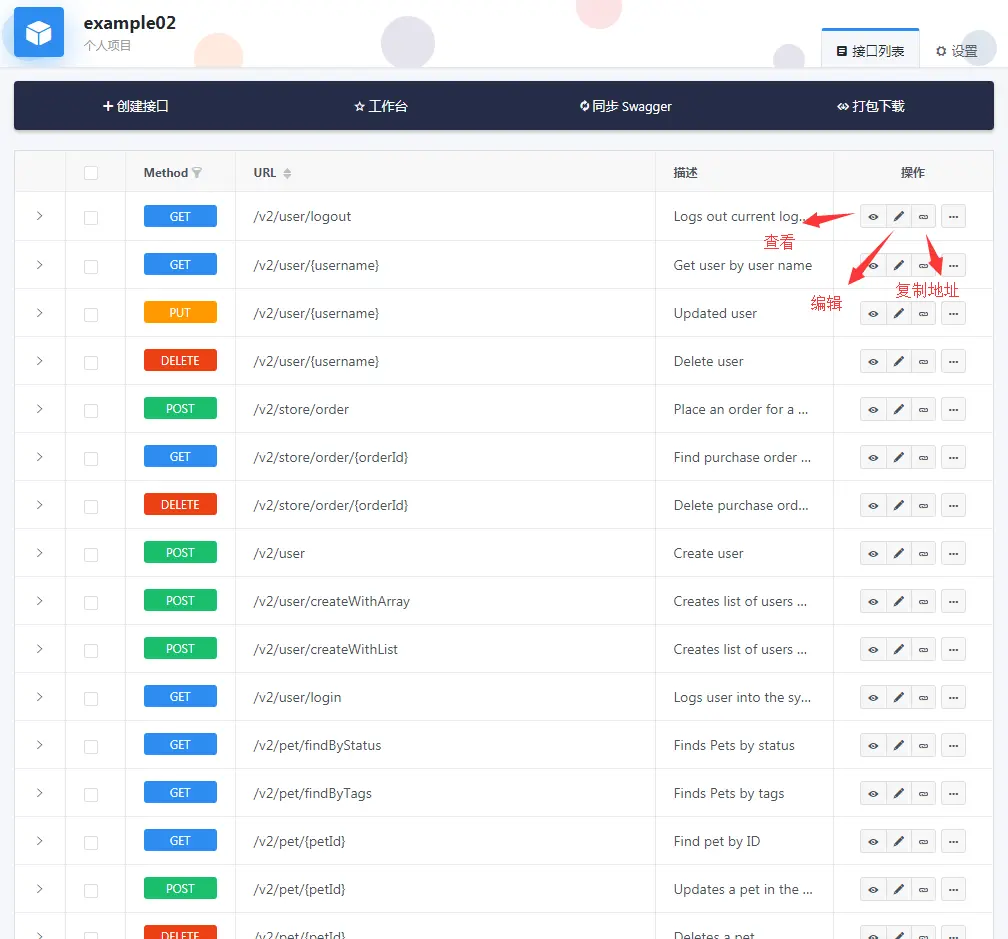This screenshot has height=939, width=1008.
Task: Expand the POST /v2/pet/{petId} row
Action: pyautogui.click(x=39, y=889)
